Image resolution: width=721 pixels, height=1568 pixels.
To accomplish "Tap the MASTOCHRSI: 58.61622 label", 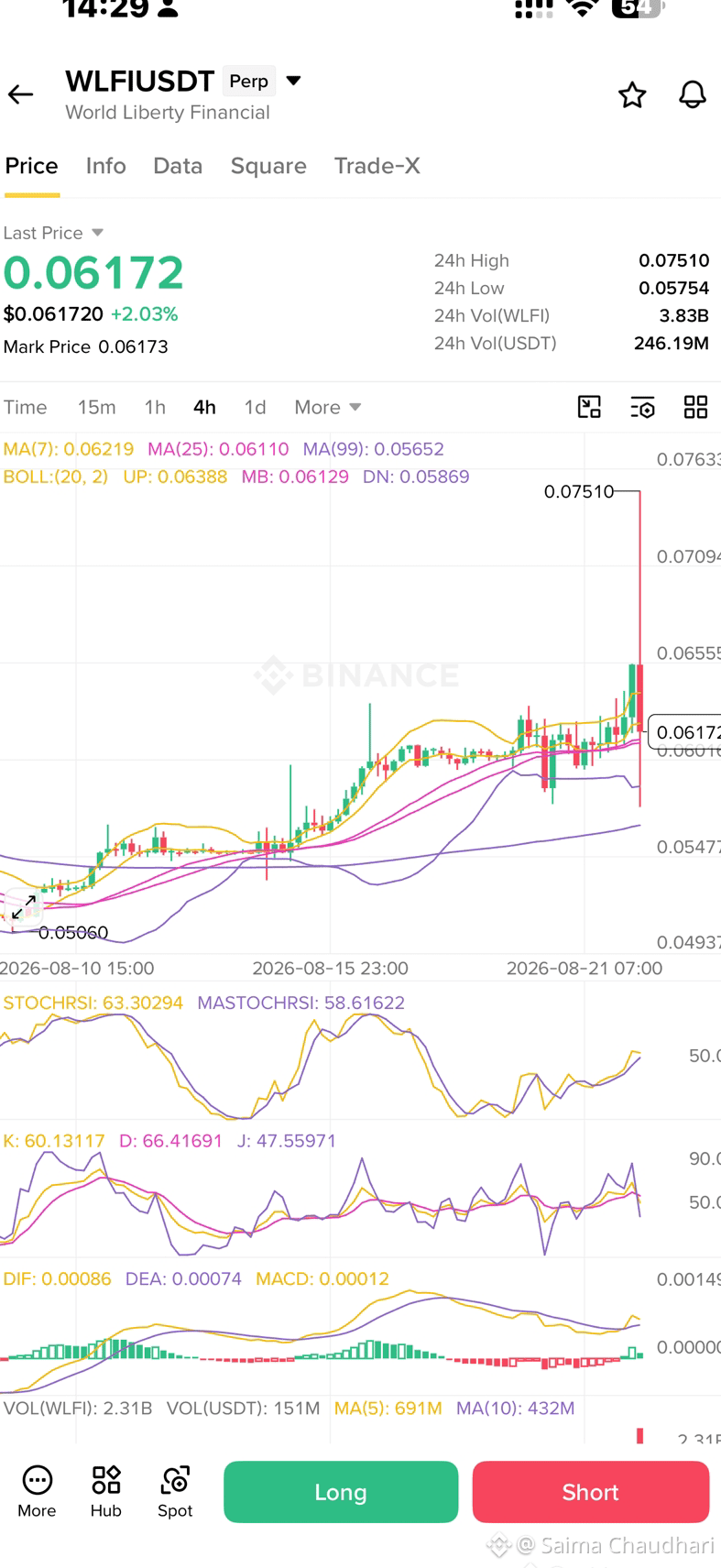I will point(301,1003).
